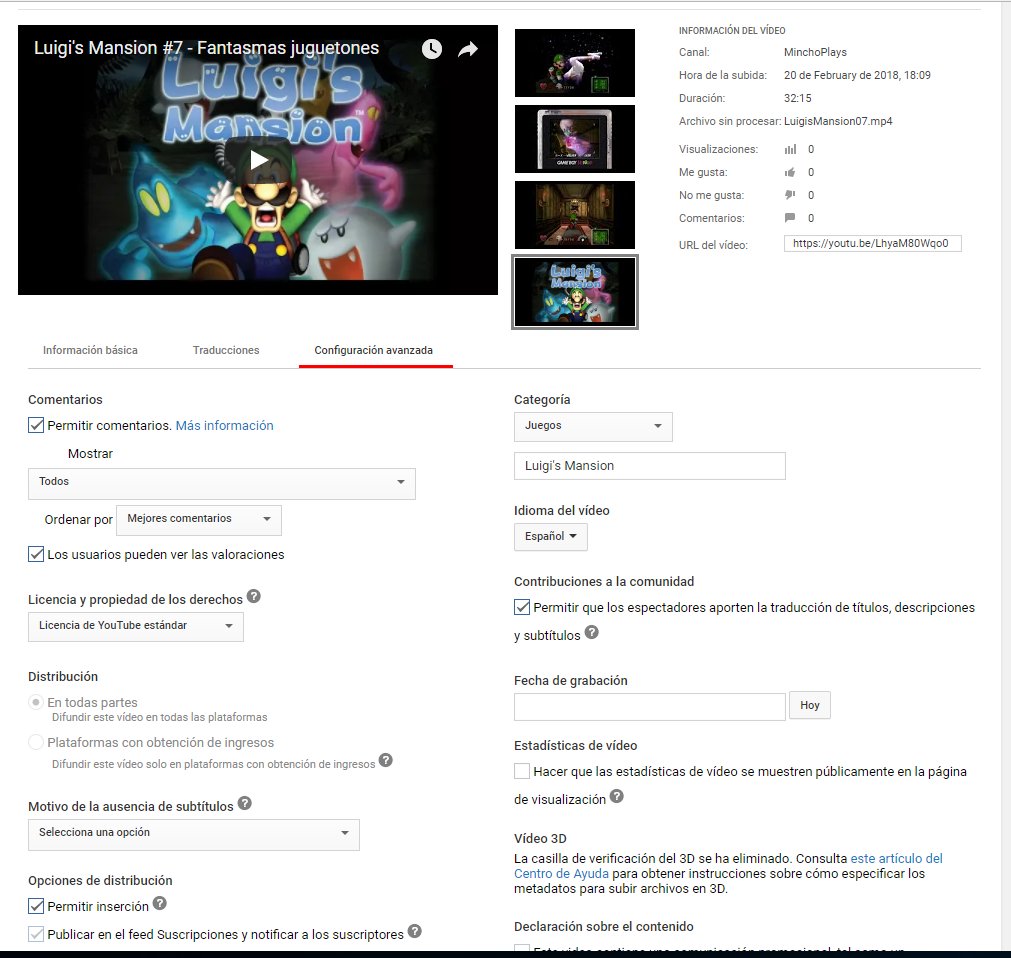Open Selecciona una opción dropdown
This screenshot has width=1011, height=958.
[193, 835]
